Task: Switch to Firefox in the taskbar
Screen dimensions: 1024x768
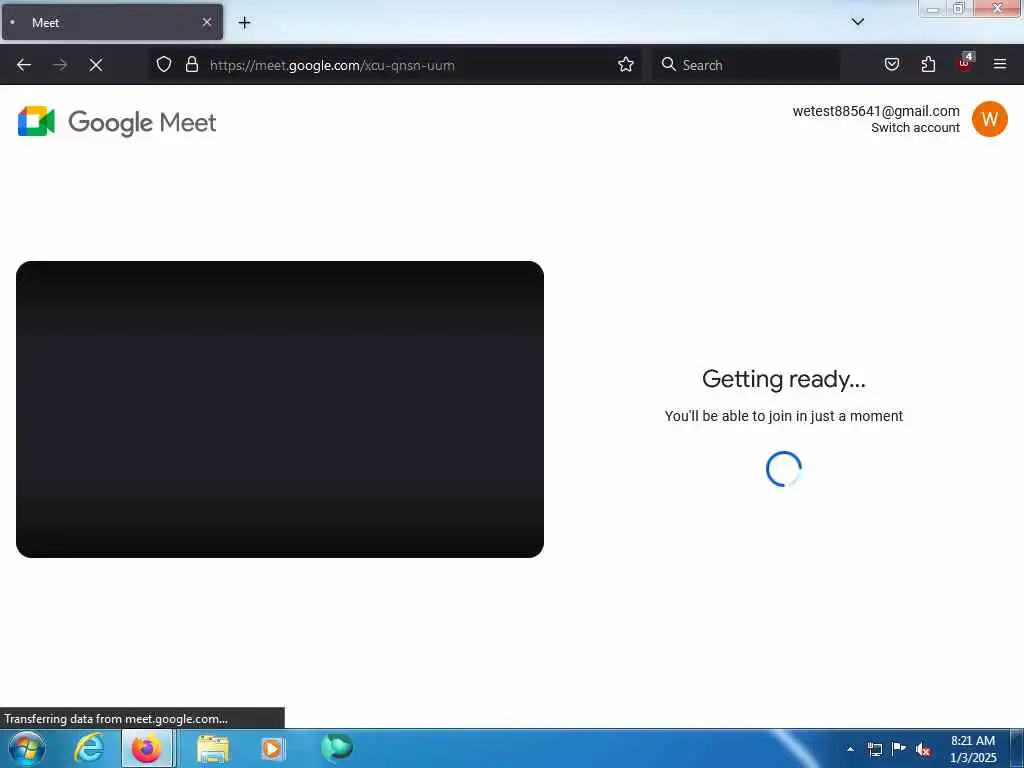Action: point(147,748)
